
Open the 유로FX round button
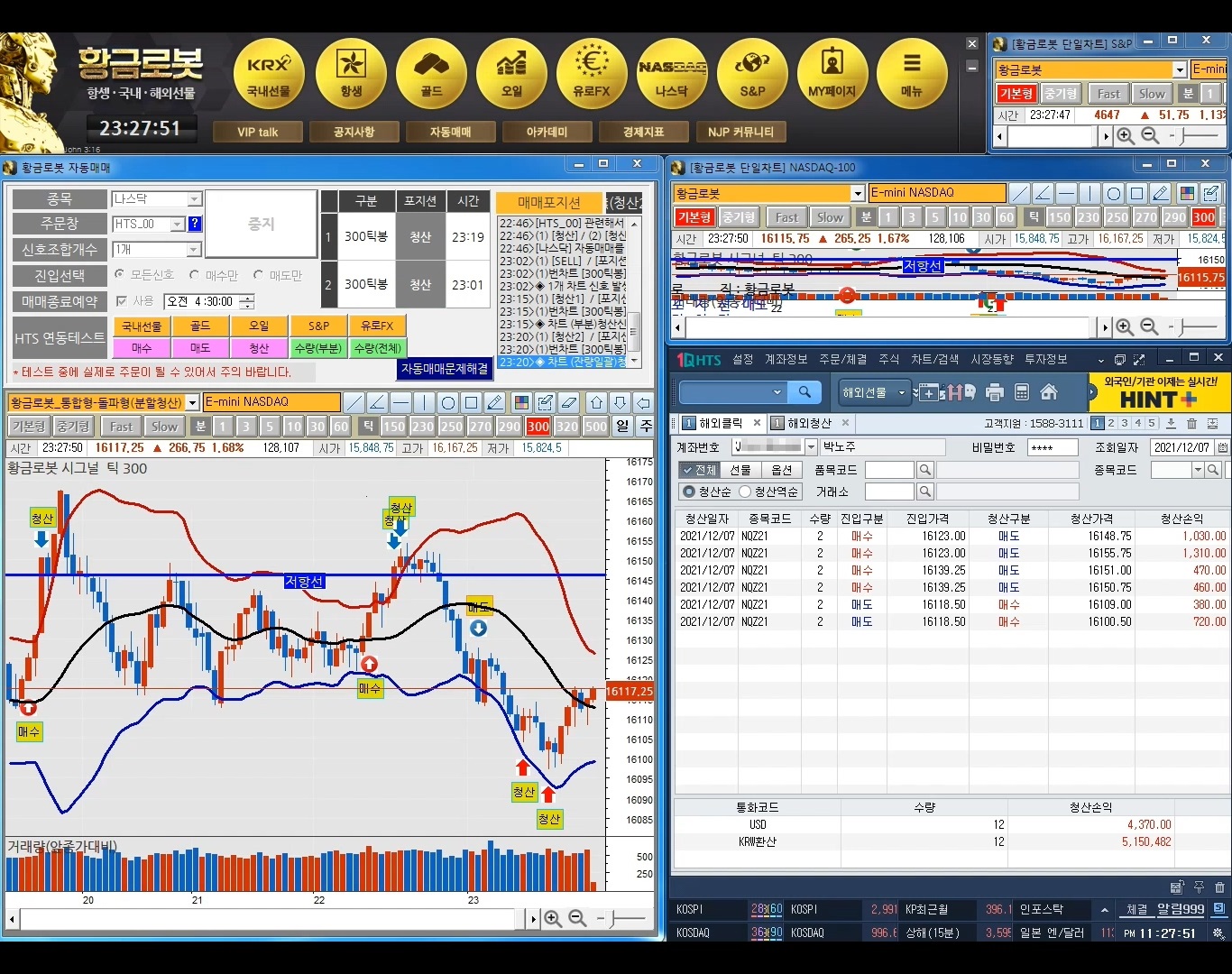click(592, 75)
